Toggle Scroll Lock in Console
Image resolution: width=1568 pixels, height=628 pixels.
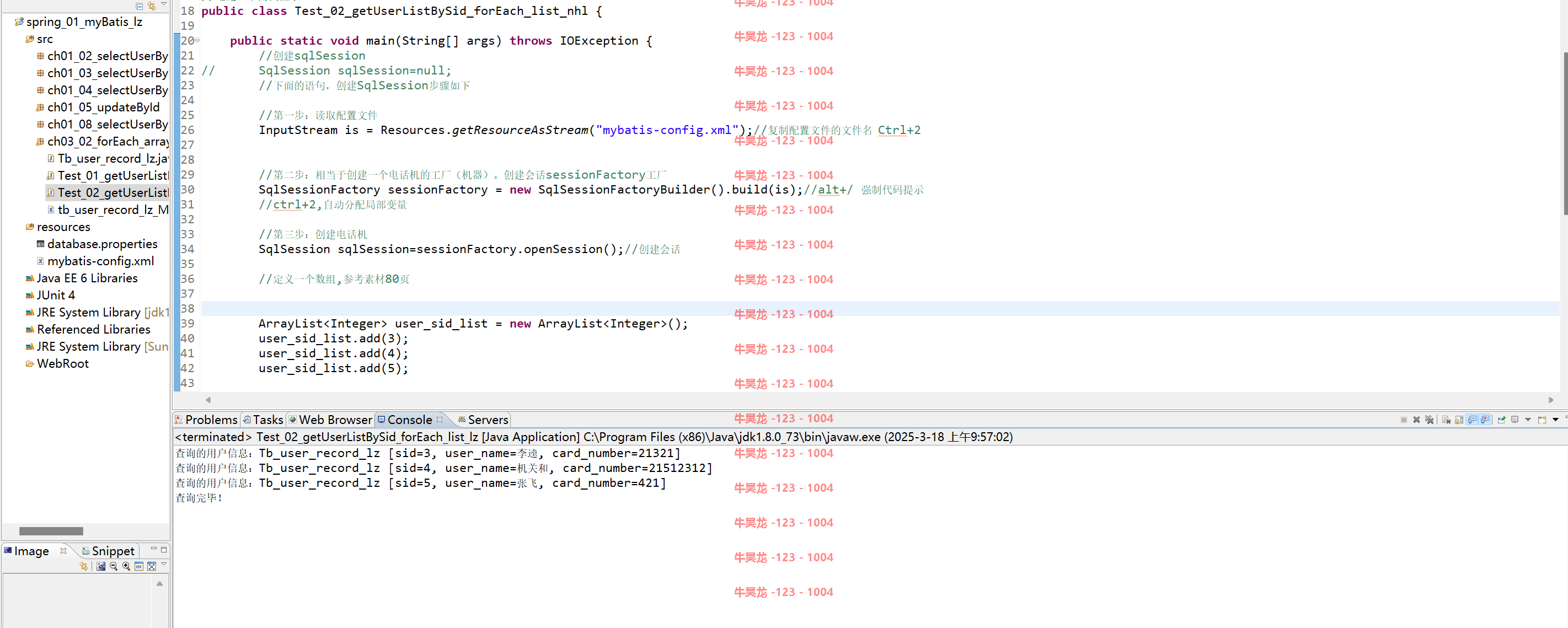pyautogui.click(x=1459, y=419)
